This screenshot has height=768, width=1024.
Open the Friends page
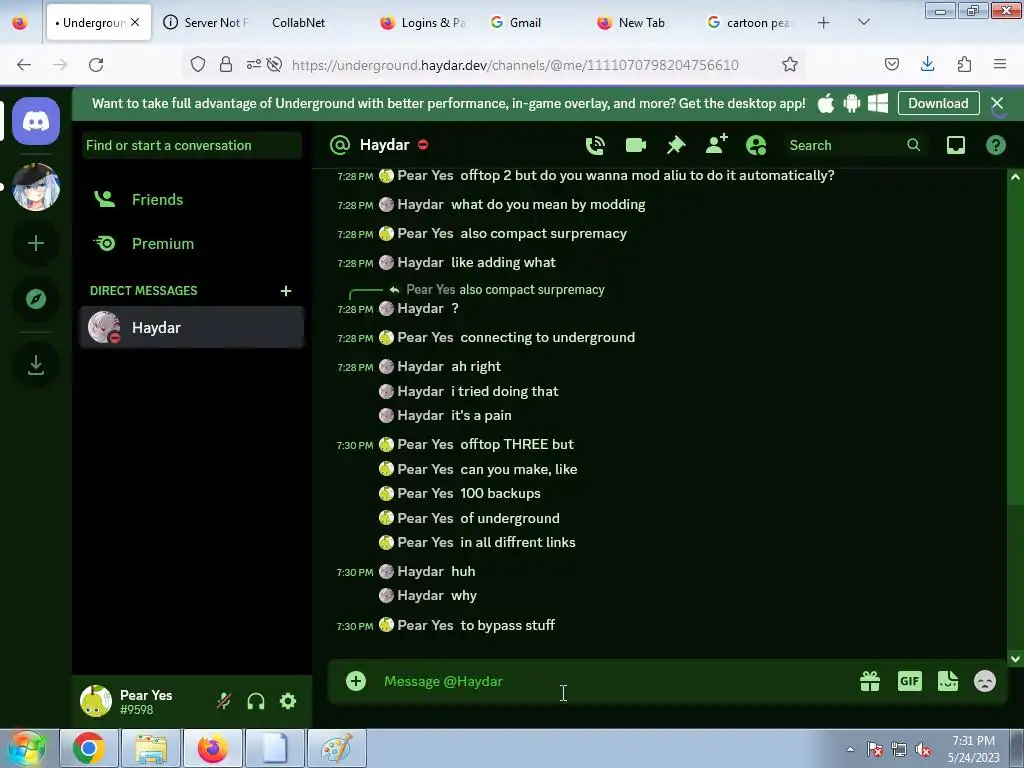pos(191,199)
